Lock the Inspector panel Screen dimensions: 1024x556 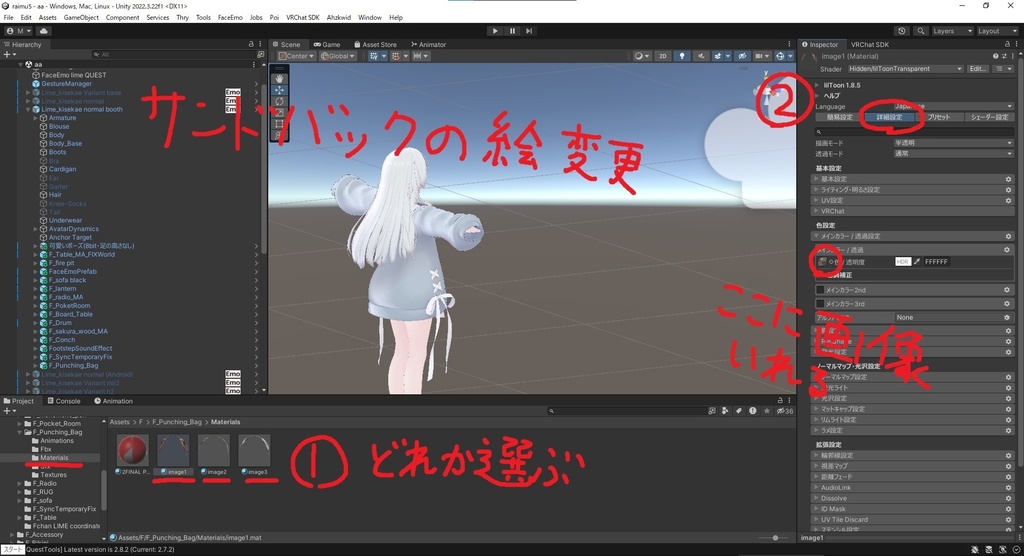pos(1007,44)
